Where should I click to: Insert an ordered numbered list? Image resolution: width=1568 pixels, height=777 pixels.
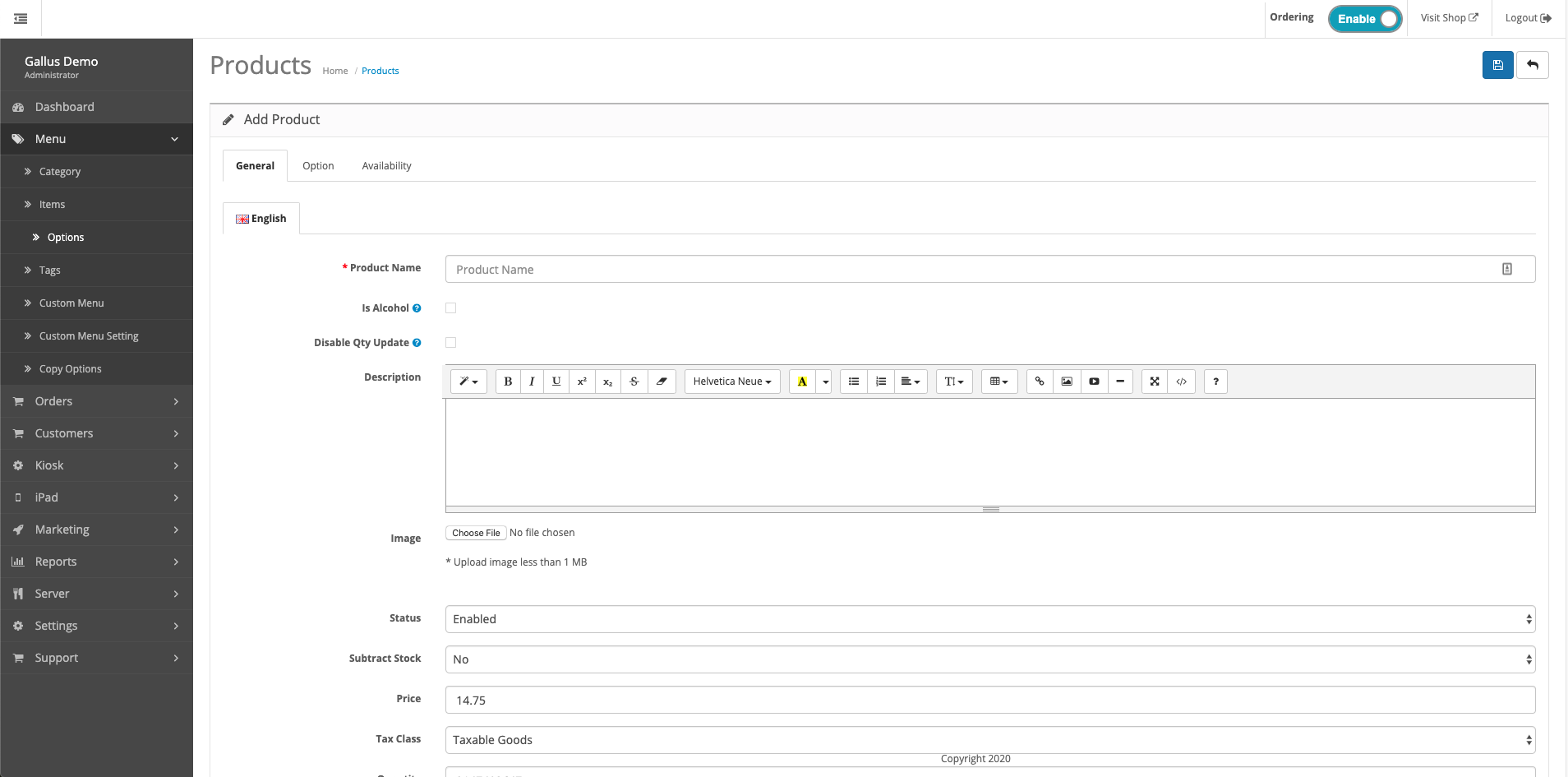(880, 382)
